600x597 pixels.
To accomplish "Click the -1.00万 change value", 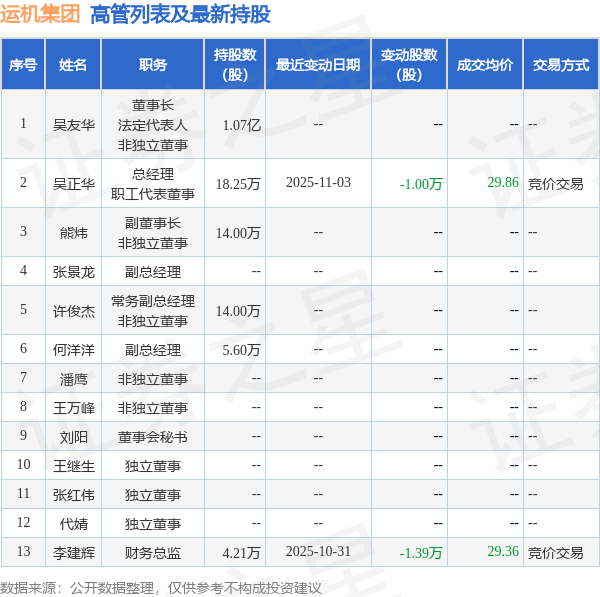I will click(421, 184).
